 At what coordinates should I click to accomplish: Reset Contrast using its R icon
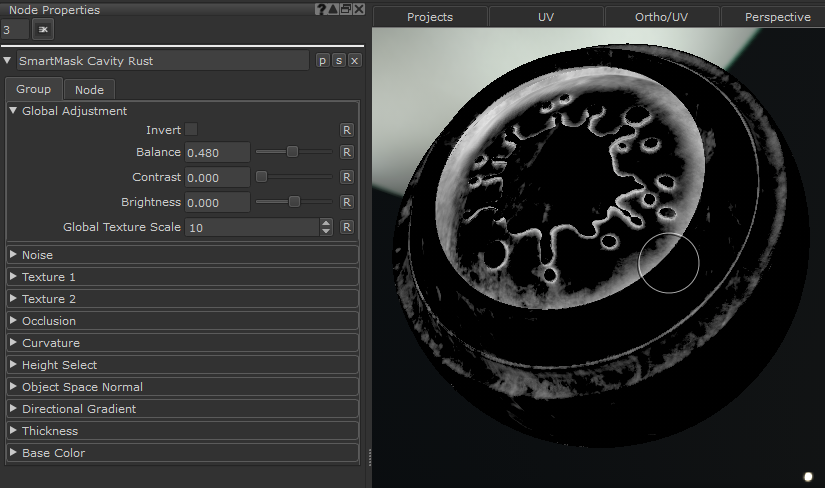point(347,177)
